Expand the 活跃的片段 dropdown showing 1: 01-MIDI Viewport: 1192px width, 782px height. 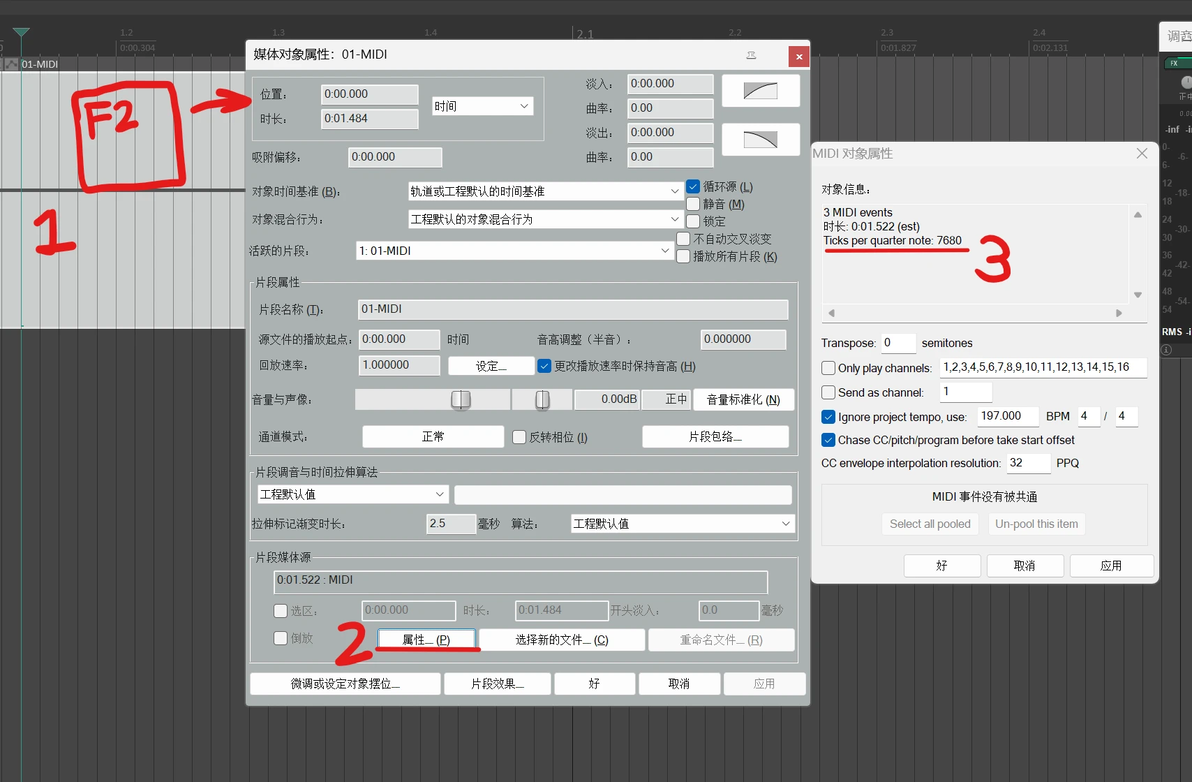click(x=515, y=251)
